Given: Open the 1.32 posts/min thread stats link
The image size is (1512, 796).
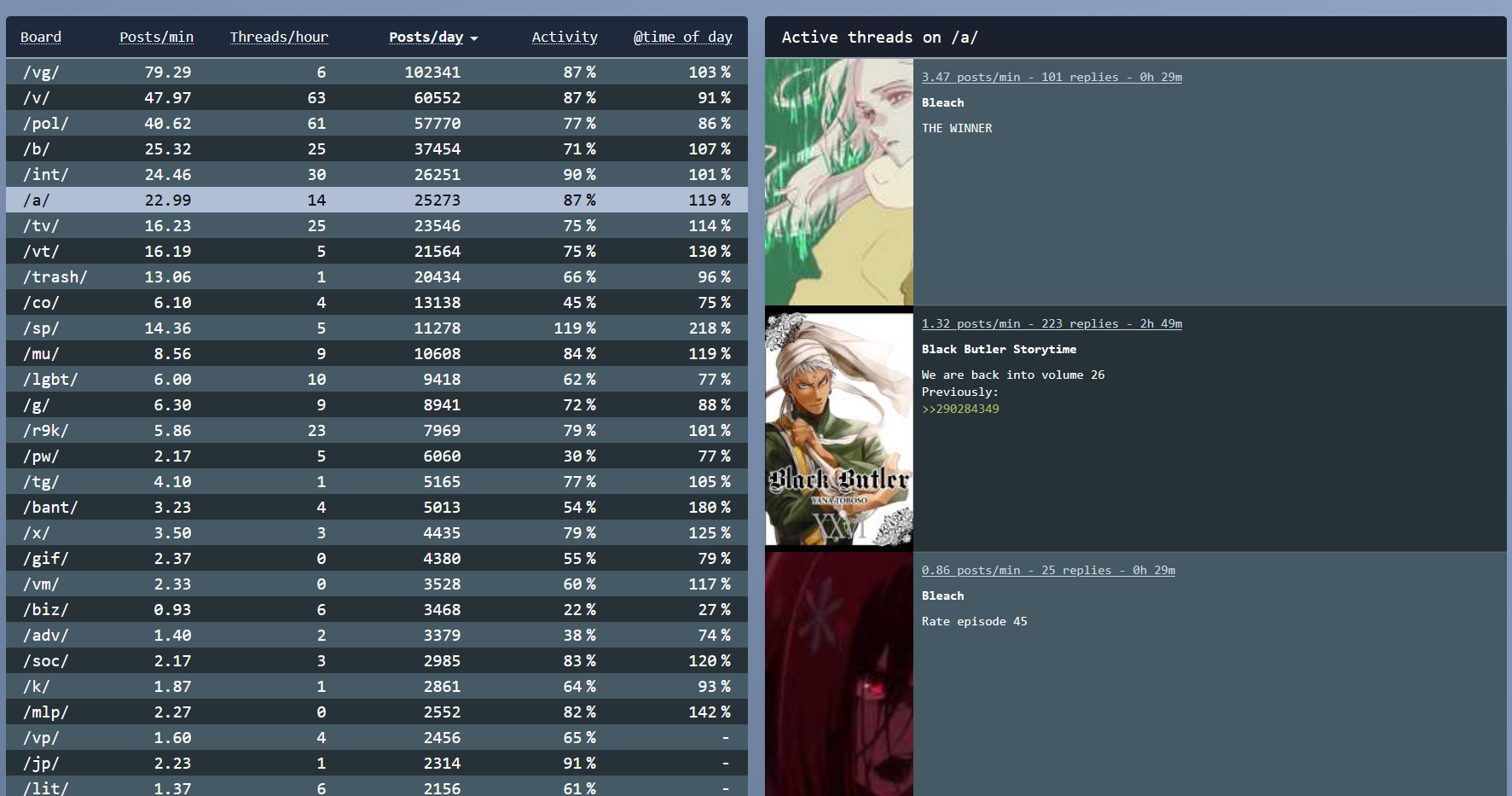Looking at the screenshot, I should [x=1051, y=323].
